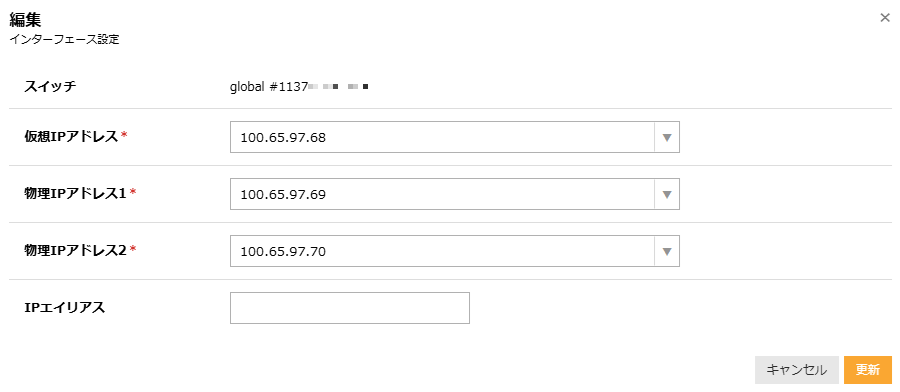This screenshot has width=900, height=392.
Task: Expand the 物理IPアドレス2 dropdown arrow
Action: 666,251
